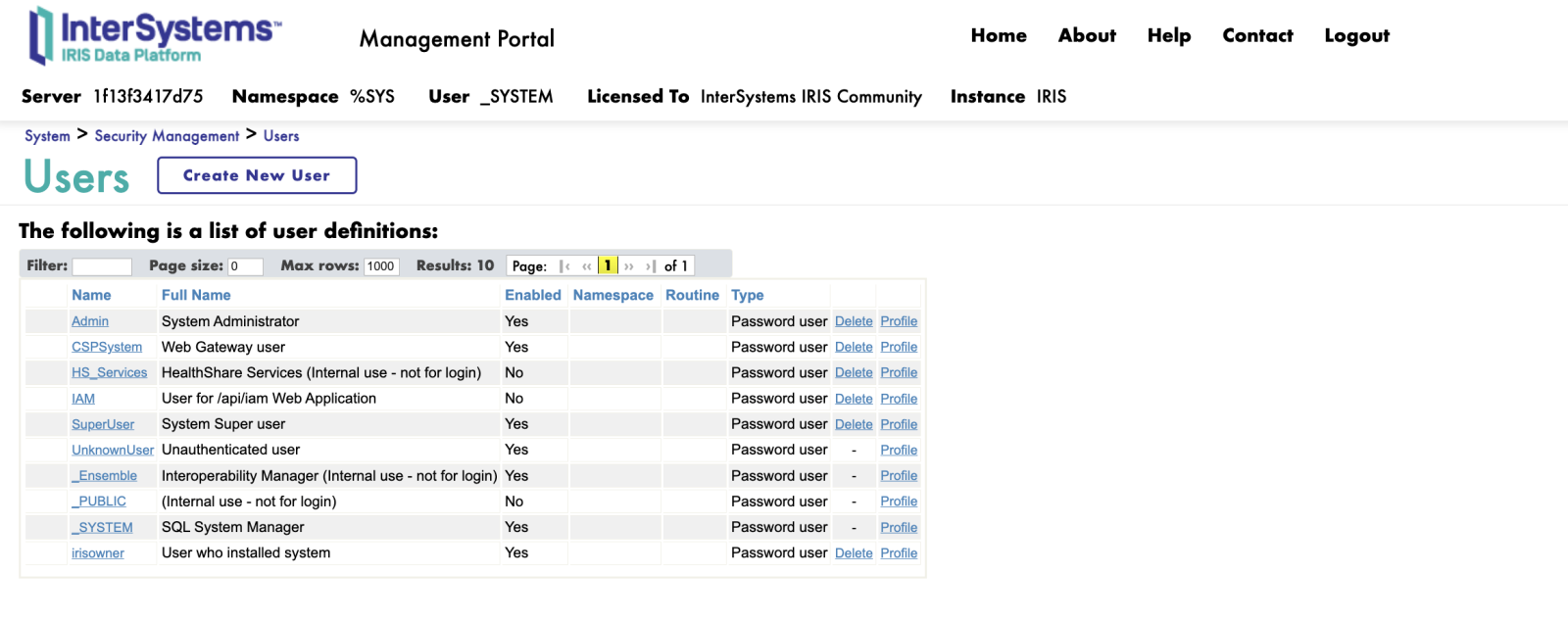Select page 1 in the pager
This screenshot has width=1568, height=623.
tap(608, 265)
